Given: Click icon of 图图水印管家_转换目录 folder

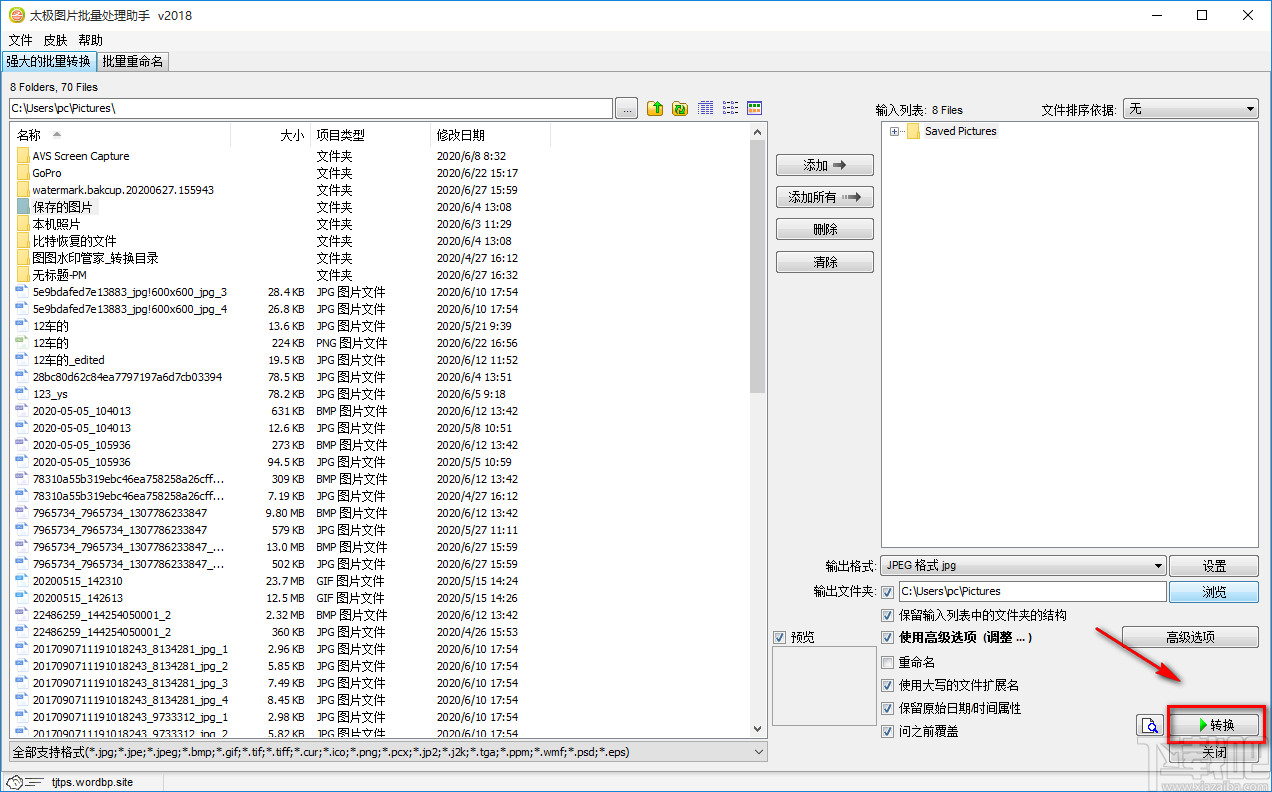Looking at the screenshot, I should 23,258.
